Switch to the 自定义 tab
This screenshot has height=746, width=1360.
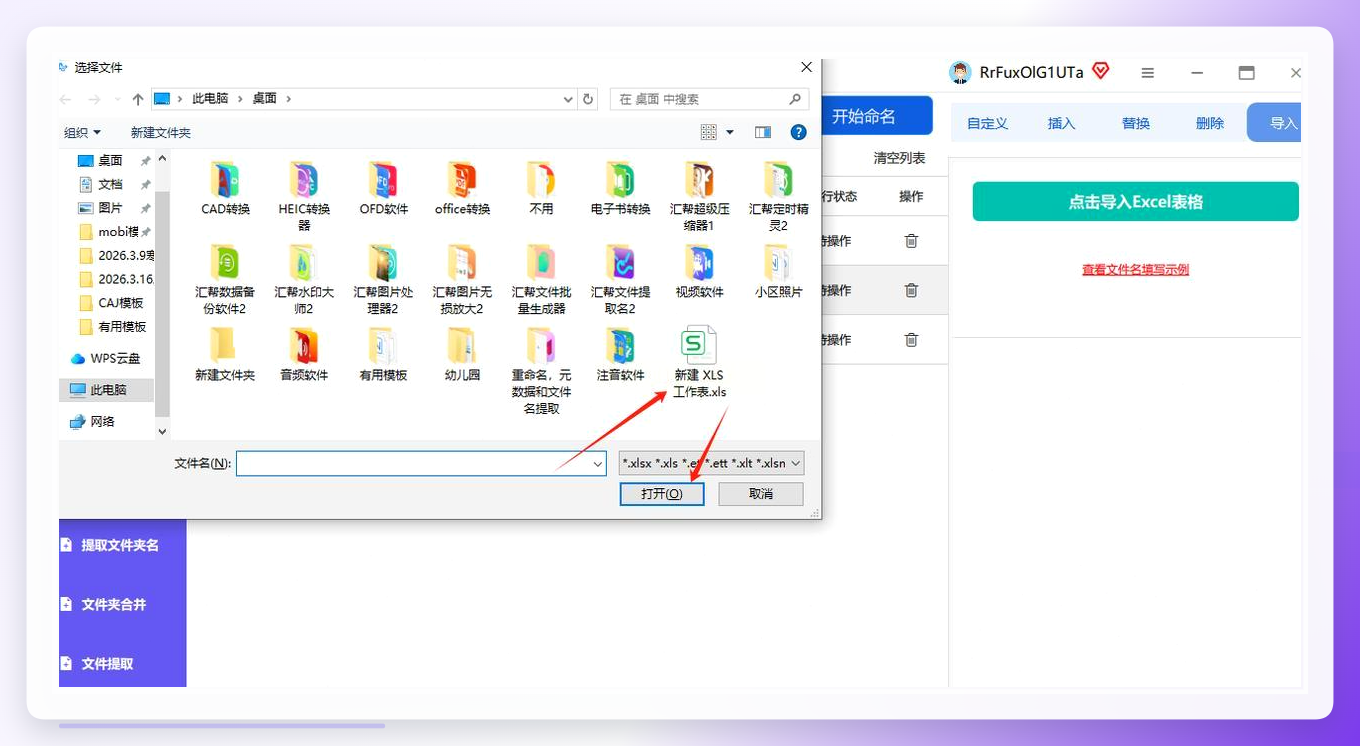point(987,123)
